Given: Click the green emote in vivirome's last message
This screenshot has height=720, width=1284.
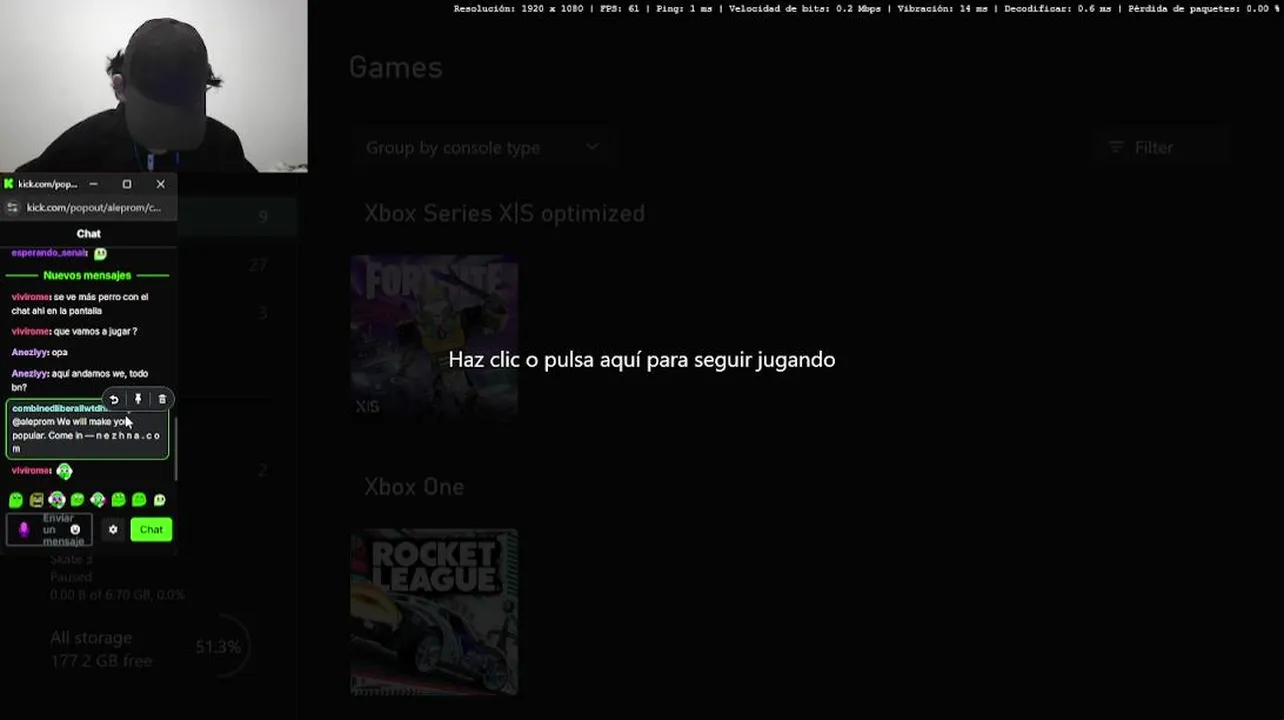Looking at the screenshot, I should click(64, 471).
